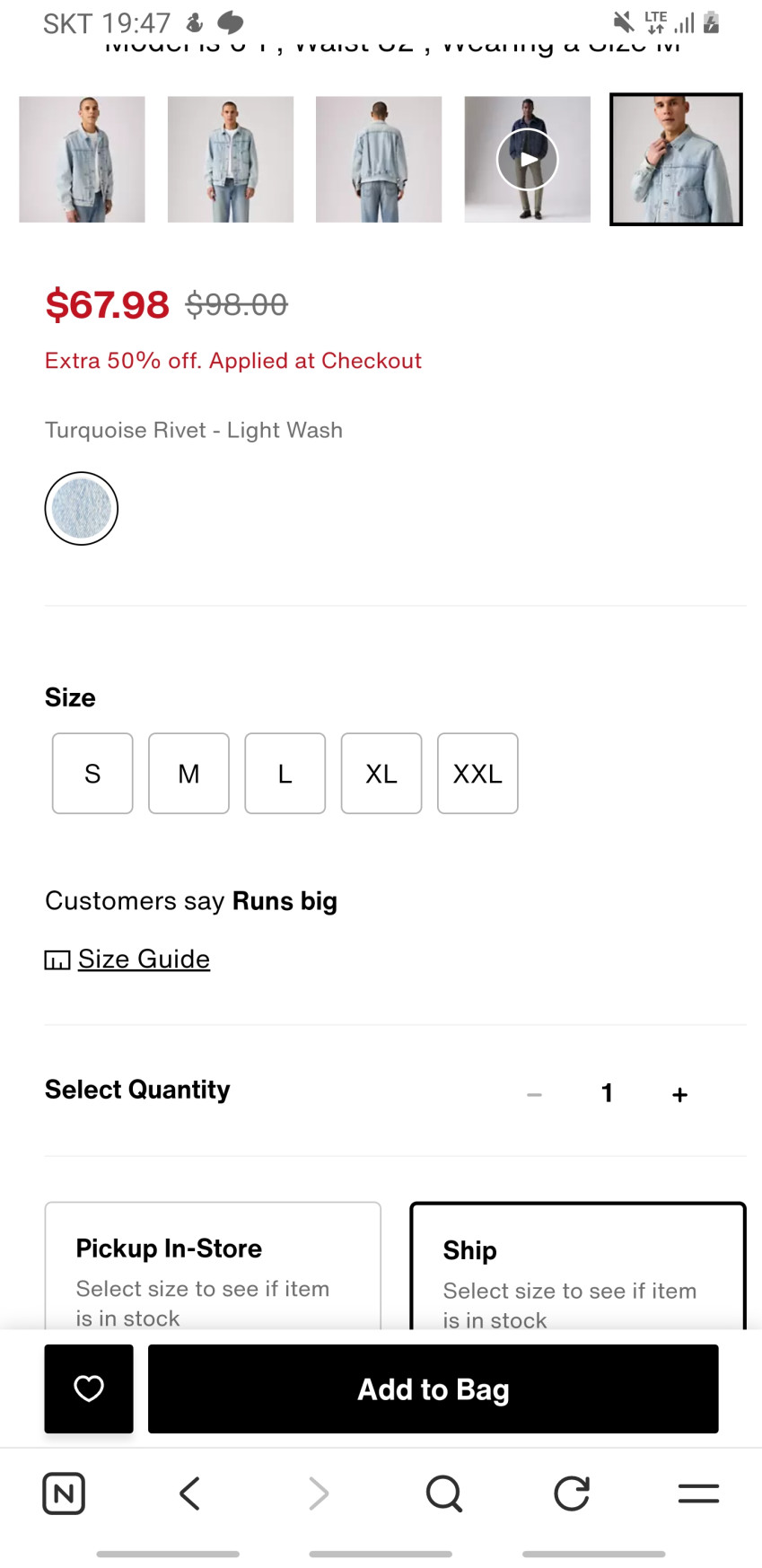Select size S
Image resolution: width=762 pixels, height=1568 pixels.
click(92, 774)
